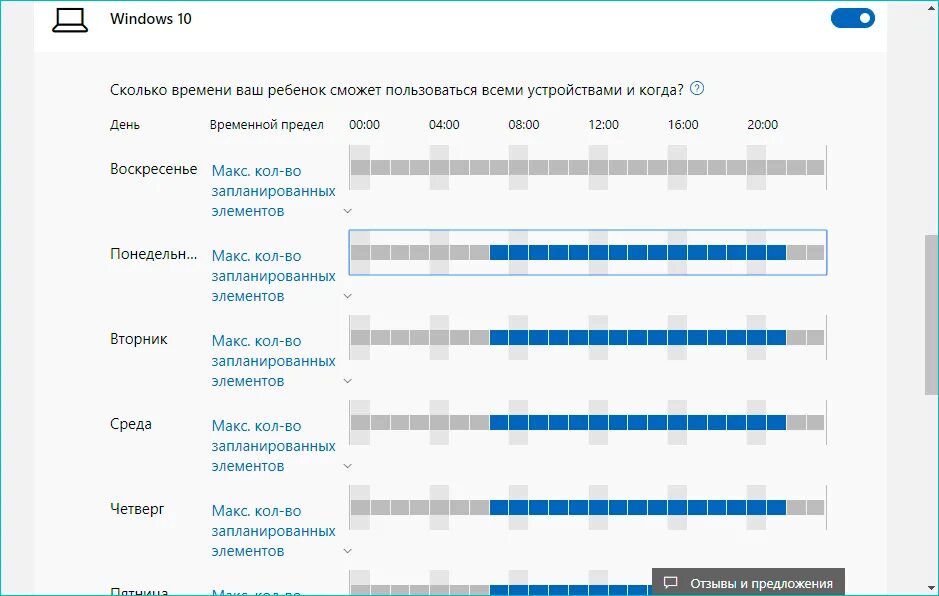Click the Windows 10 heading text
The height and width of the screenshot is (596, 939).
151,19
